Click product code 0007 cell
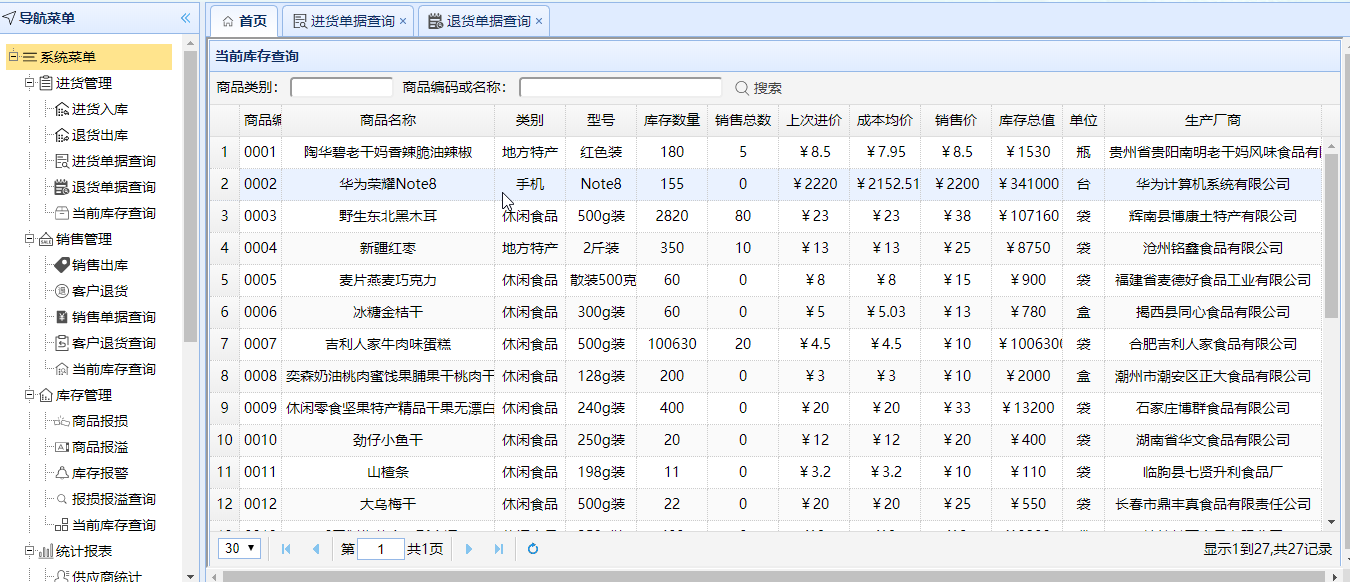Image resolution: width=1350 pixels, height=582 pixels. tap(260, 344)
